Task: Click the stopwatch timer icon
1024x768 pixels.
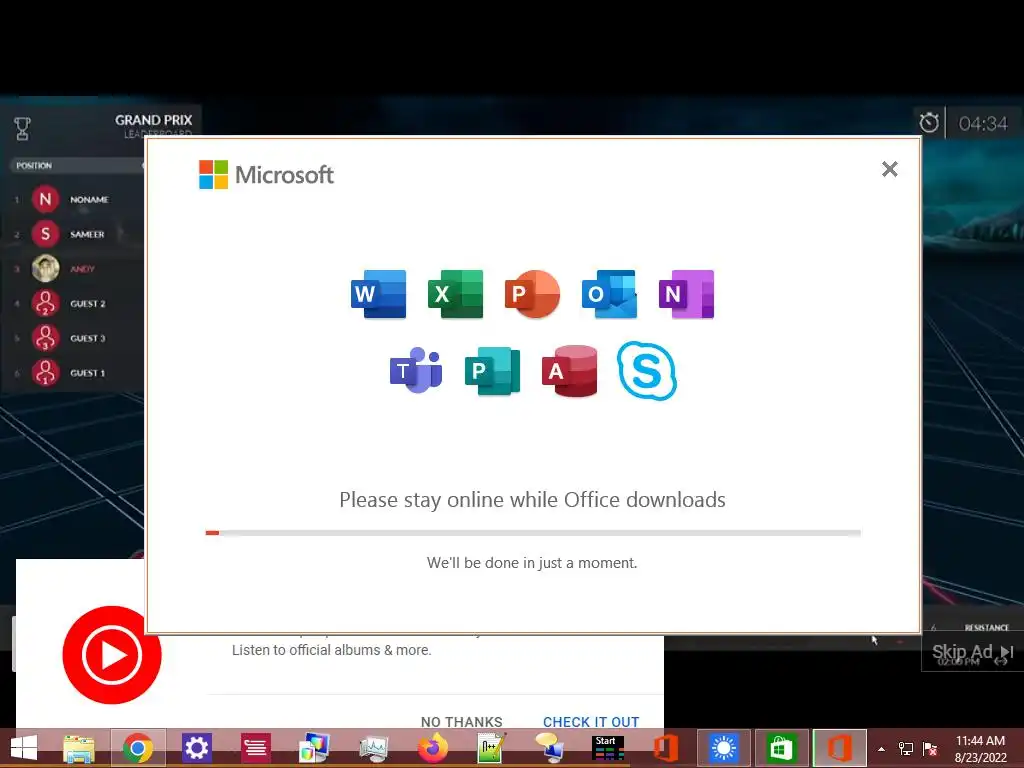Action: pos(929,122)
